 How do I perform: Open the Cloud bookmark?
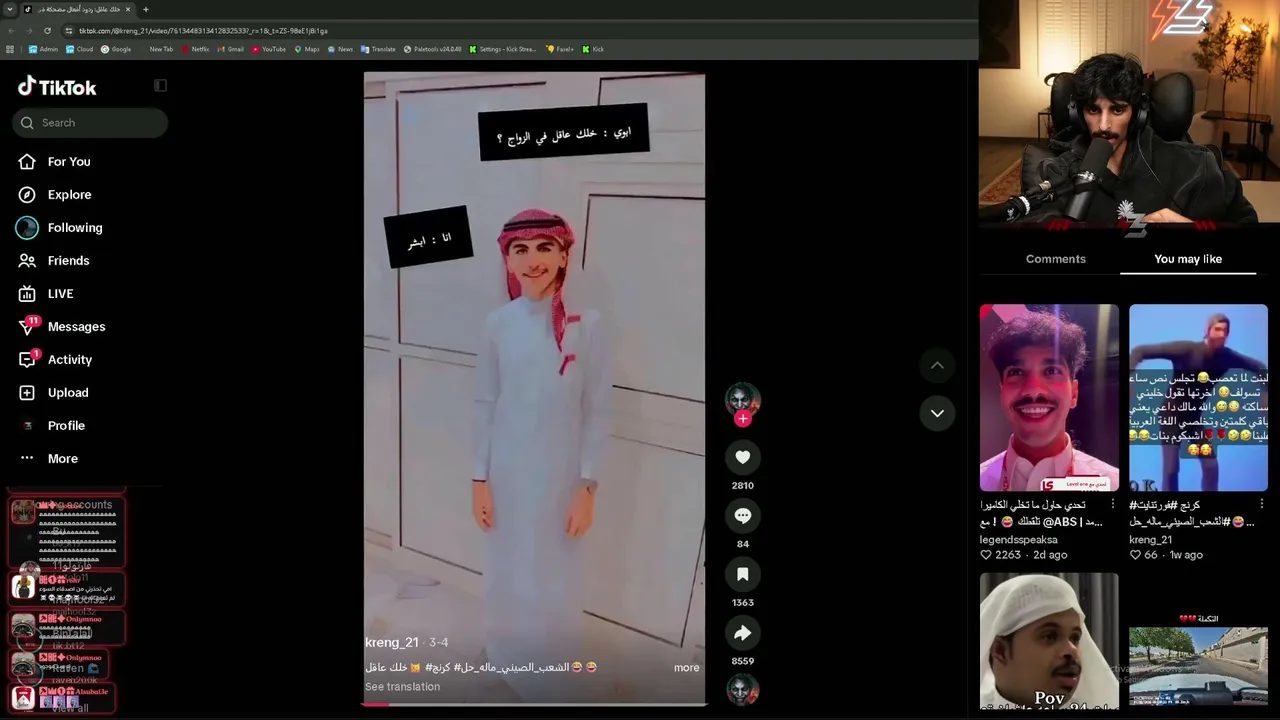(79, 49)
